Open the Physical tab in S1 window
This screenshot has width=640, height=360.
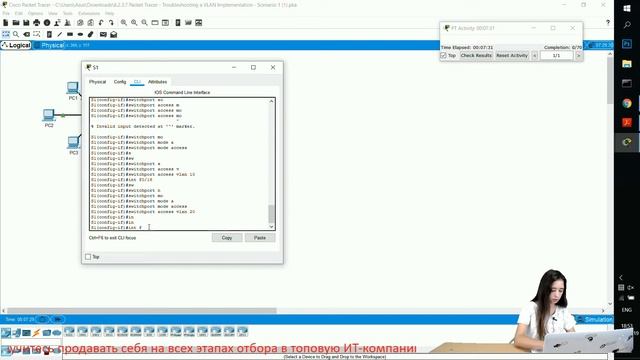pyautogui.click(x=98, y=82)
